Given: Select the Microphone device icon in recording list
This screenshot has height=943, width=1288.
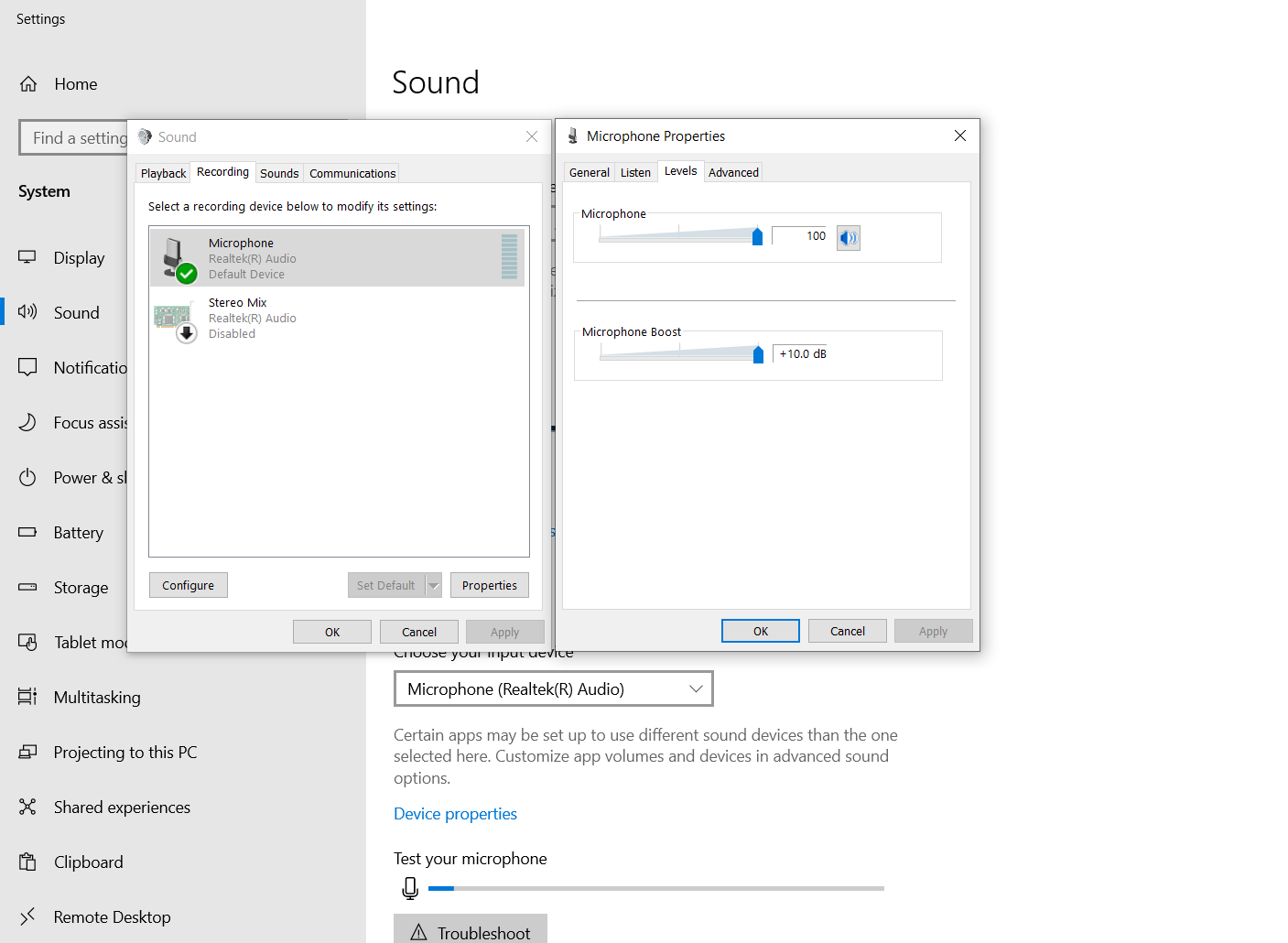Looking at the screenshot, I should (177, 258).
